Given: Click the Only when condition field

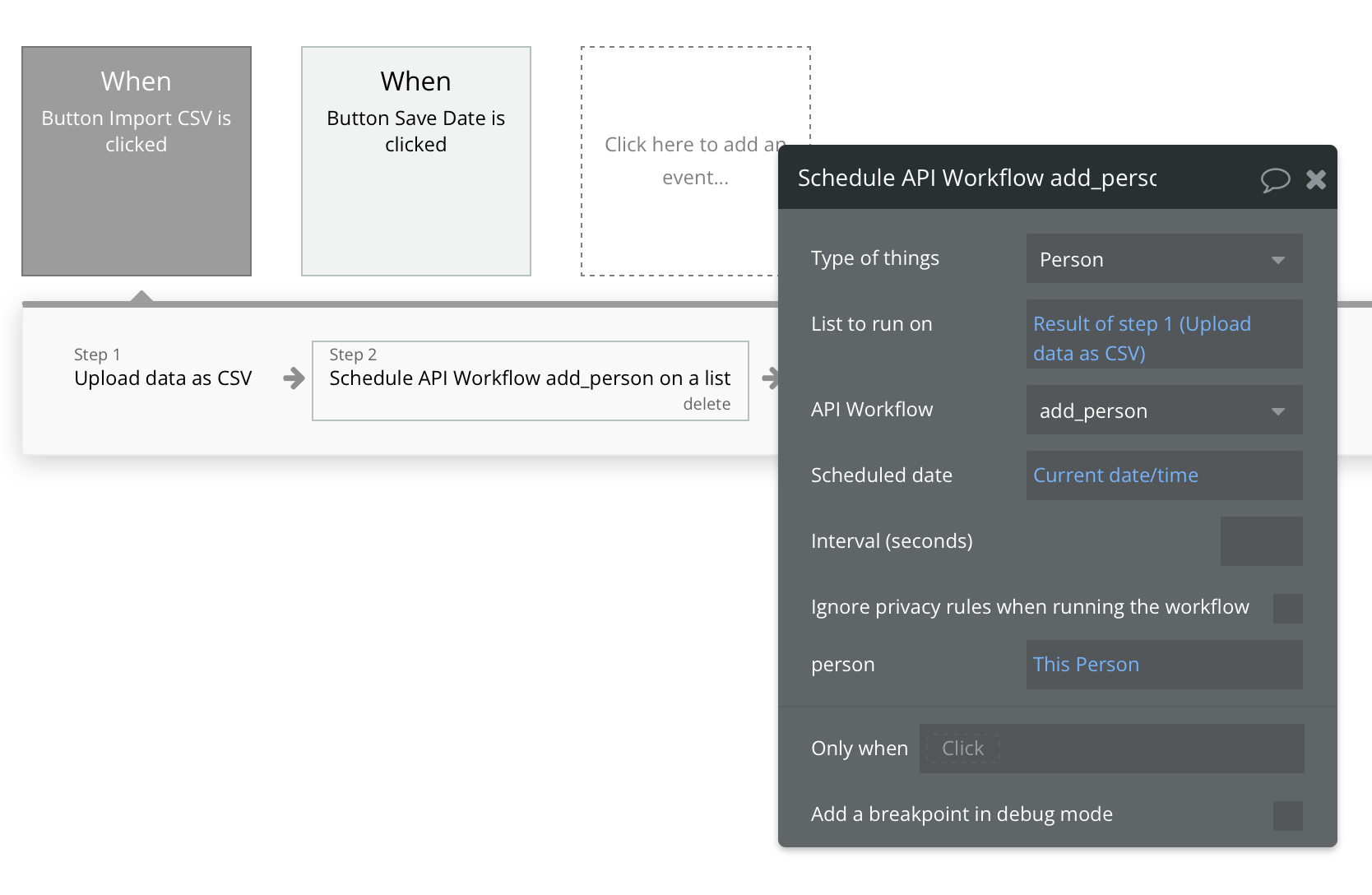Looking at the screenshot, I should [1110, 749].
